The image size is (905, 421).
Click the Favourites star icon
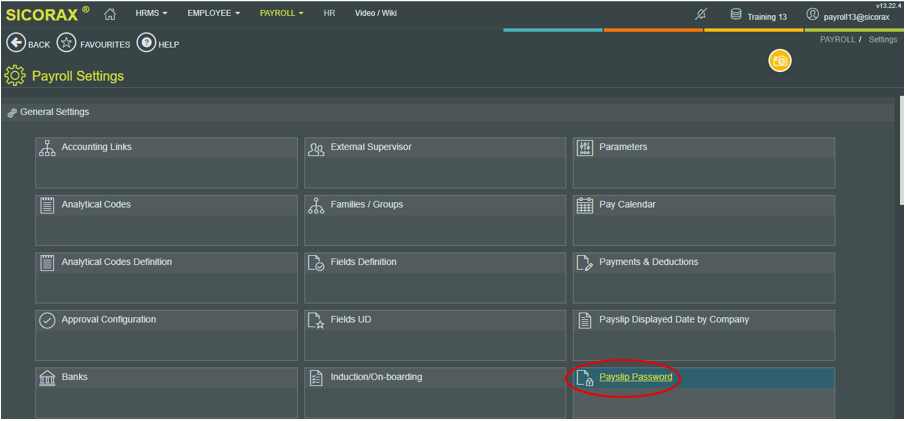pyautogui.click(x=66, y=43)
